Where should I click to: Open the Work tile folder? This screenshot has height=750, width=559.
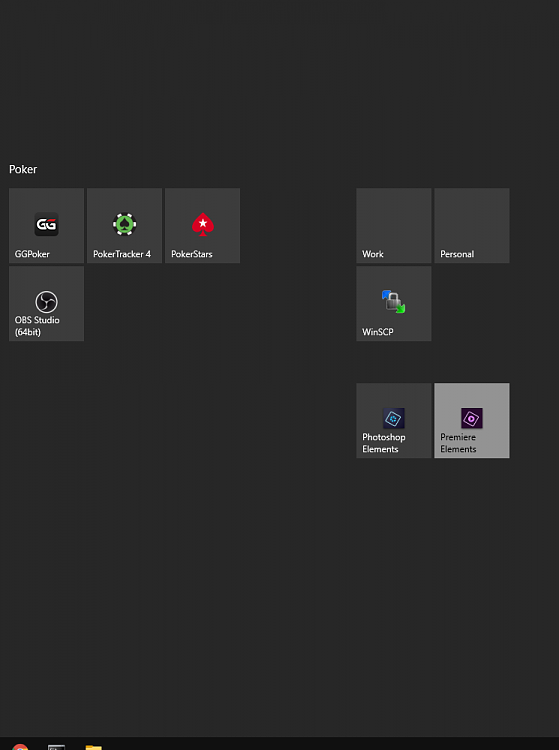[394, 225]
